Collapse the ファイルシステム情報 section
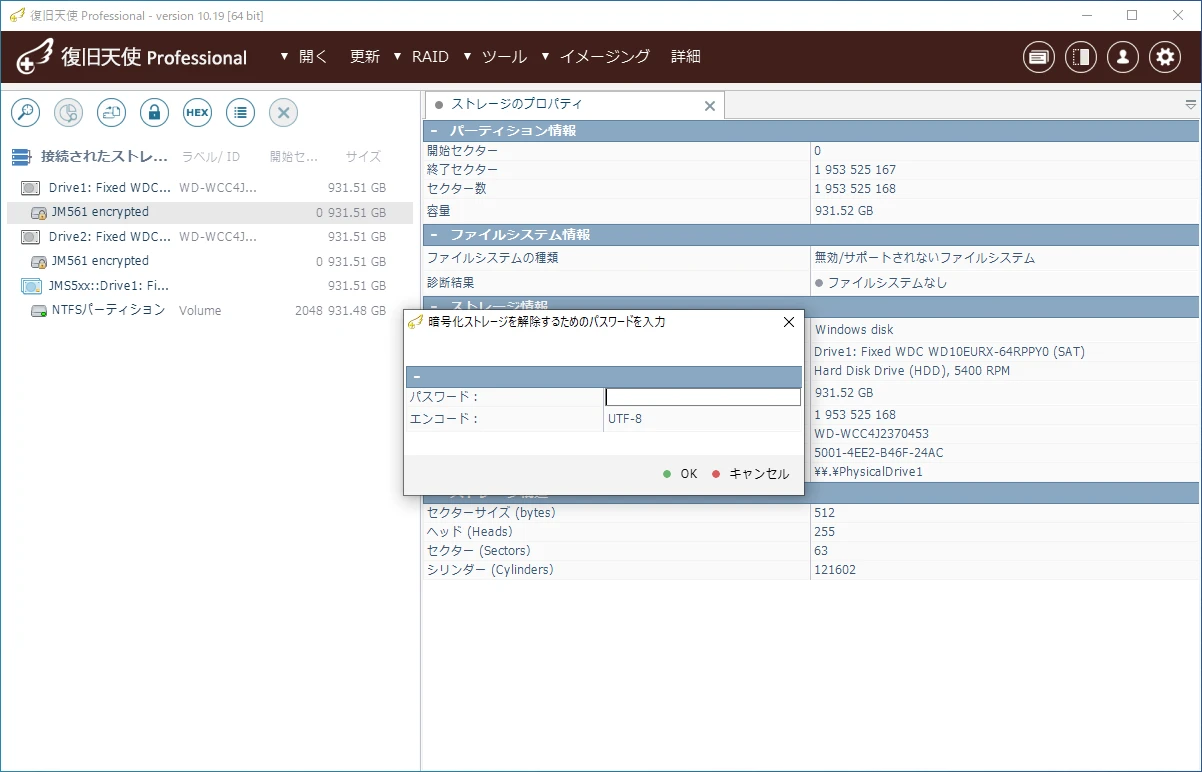The width and height of the screenshot is (1202, 772). (434, 235)
